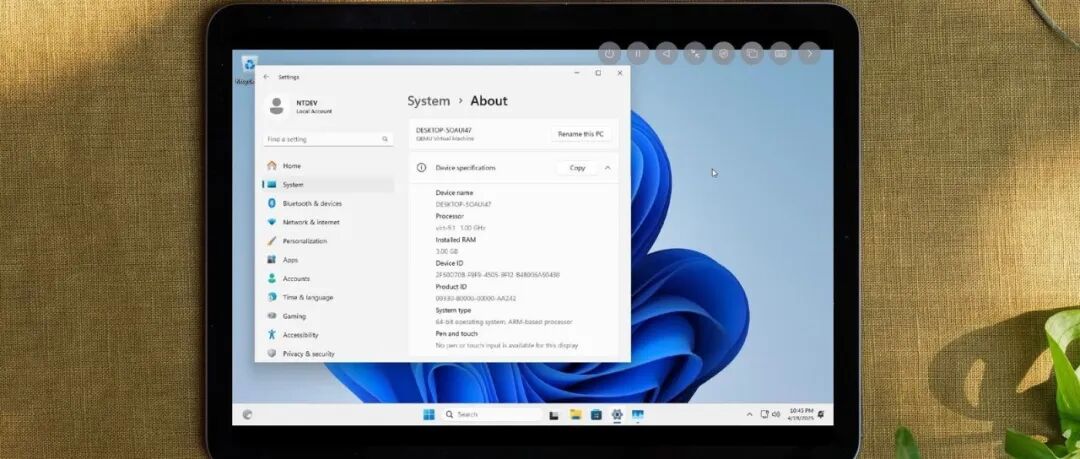Collapse the UTM toolbar with the right chevron
The width and height of the screenshot is (1080, 459).
pyautogui.click(x=809, y=53)
